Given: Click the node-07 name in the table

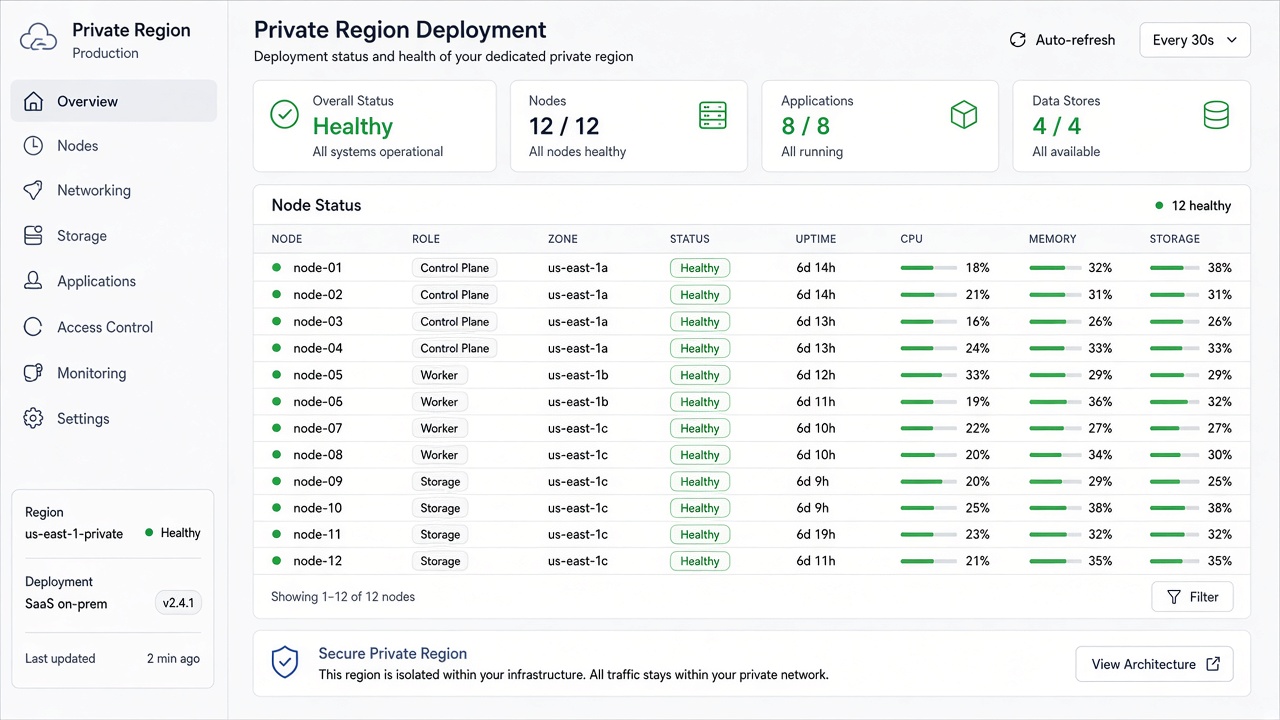Looking at the screenshot, I should tap(318, 428).
